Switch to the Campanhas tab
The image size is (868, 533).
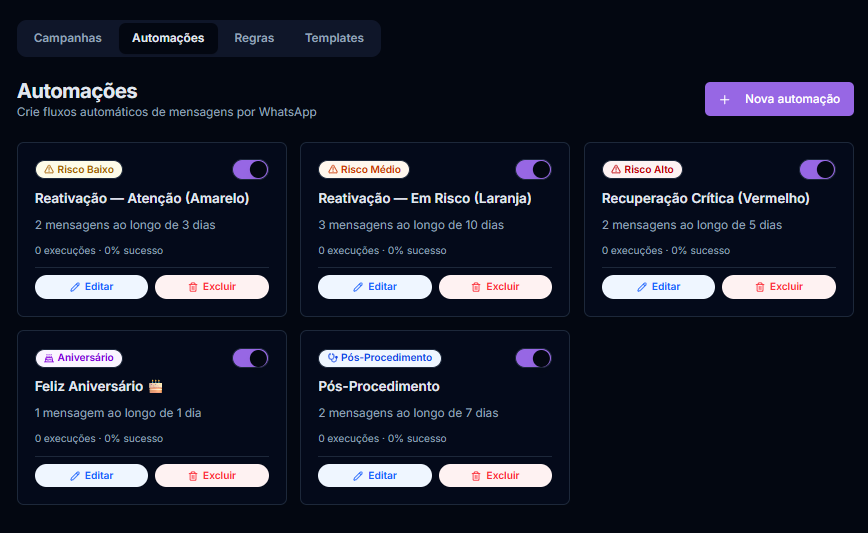pos(68,38)
